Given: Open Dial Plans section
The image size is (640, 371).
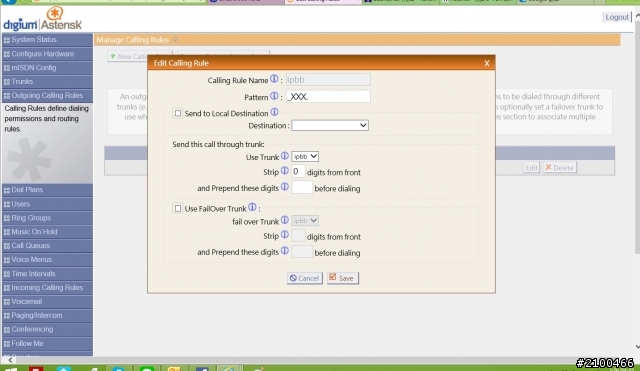Looking at the screenshot, I should click(x=47, y=190).
